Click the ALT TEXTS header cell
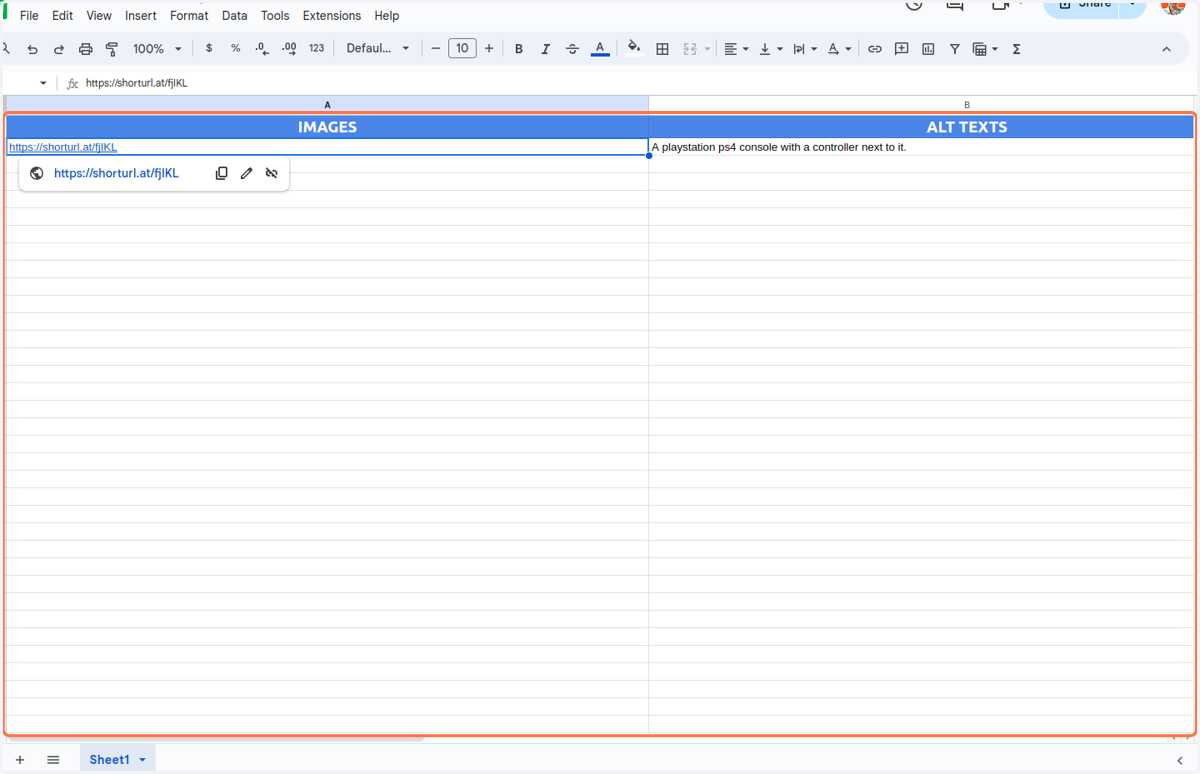 coord(921,127)
